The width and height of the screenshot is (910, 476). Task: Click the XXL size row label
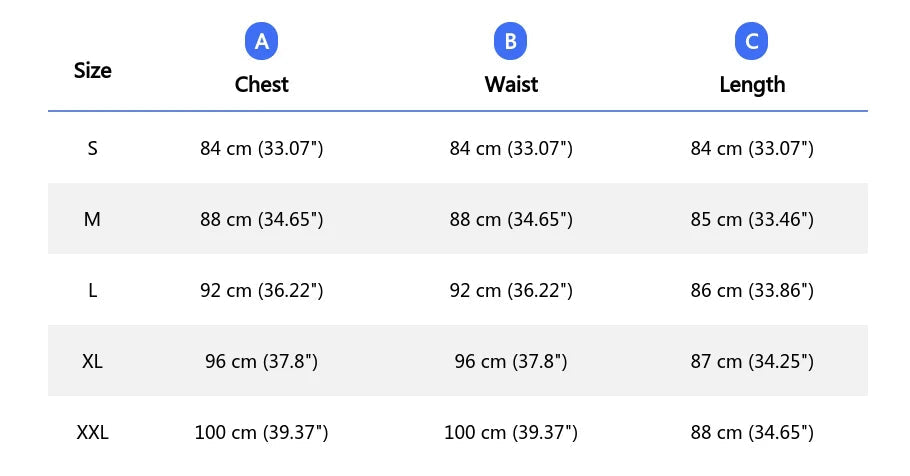tap(92, 432)
